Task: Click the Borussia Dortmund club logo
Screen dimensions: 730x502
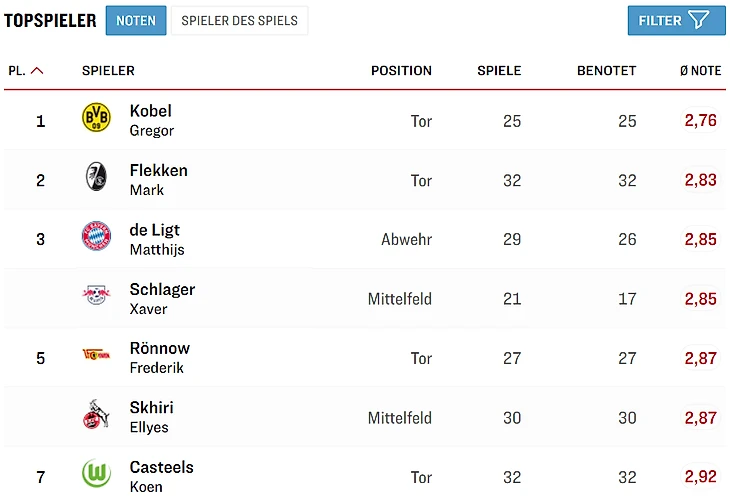Action: (96, 119)
